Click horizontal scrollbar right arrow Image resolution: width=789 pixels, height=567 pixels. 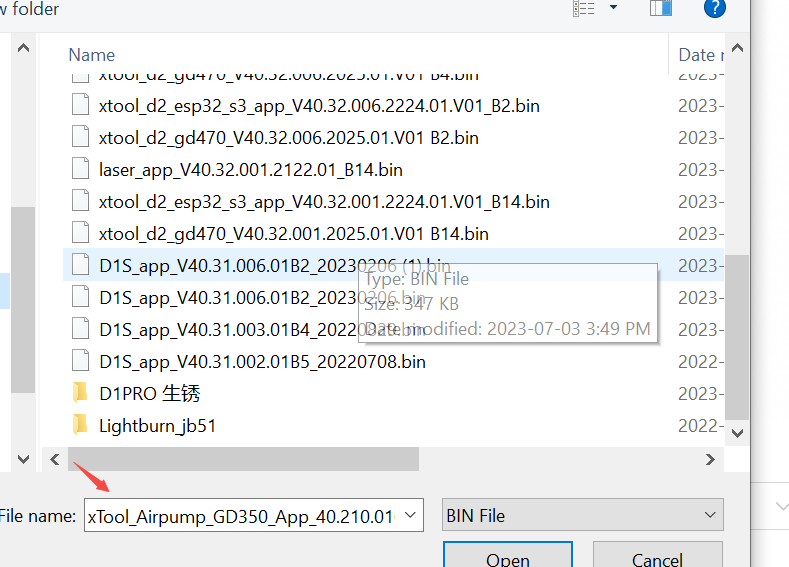pos(711,459)
